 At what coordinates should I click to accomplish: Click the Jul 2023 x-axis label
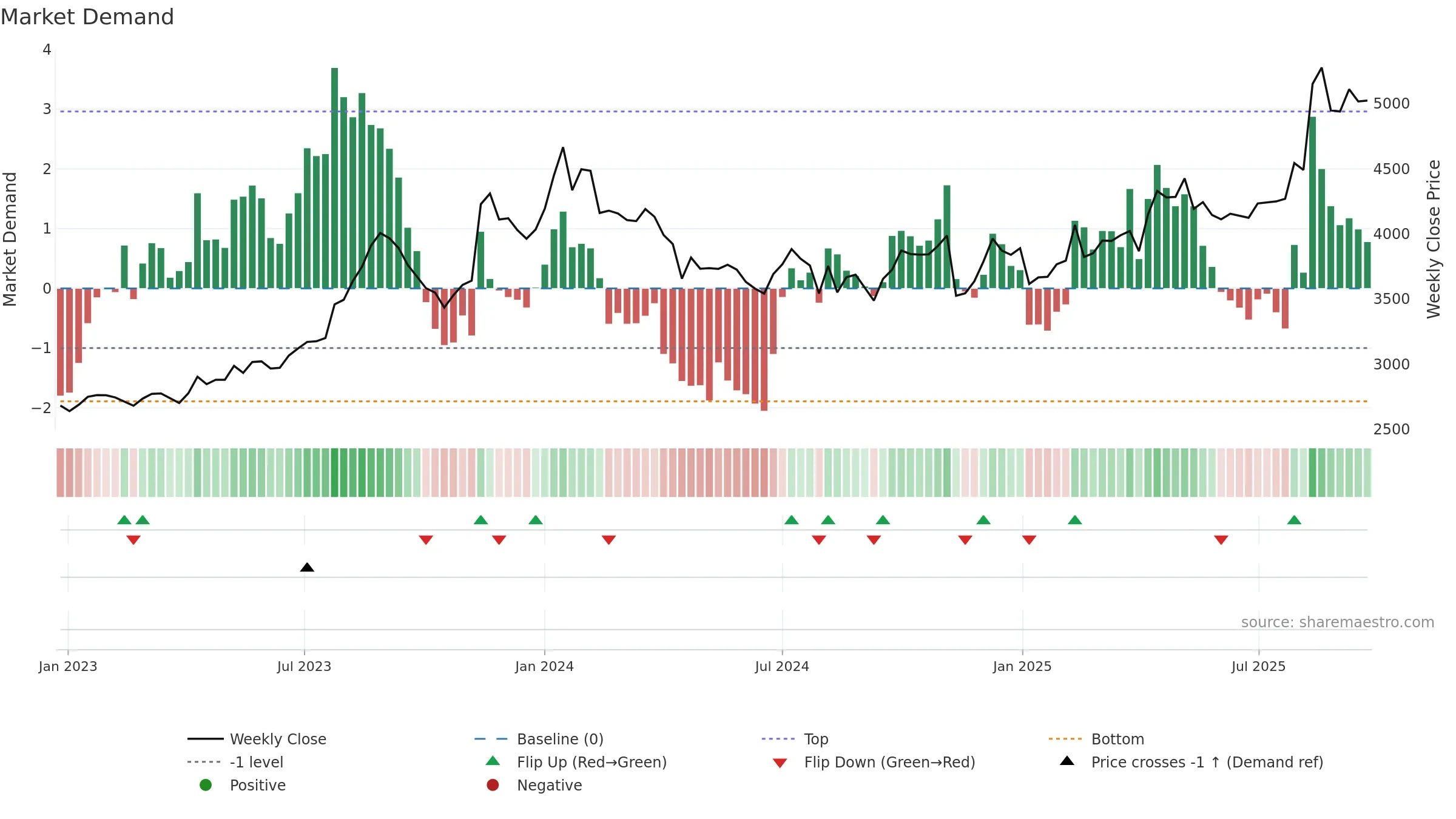tap(304, 667)
